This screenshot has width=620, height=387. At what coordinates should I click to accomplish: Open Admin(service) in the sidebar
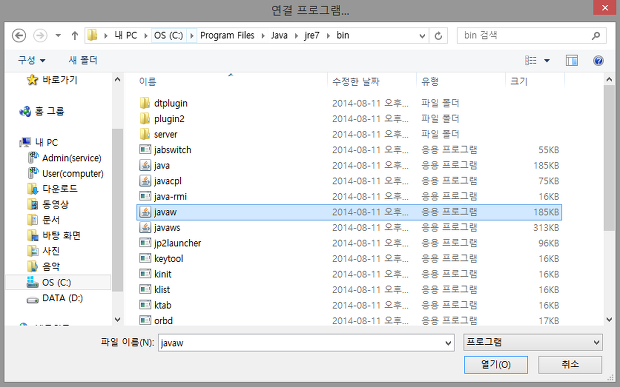[65, 158]
